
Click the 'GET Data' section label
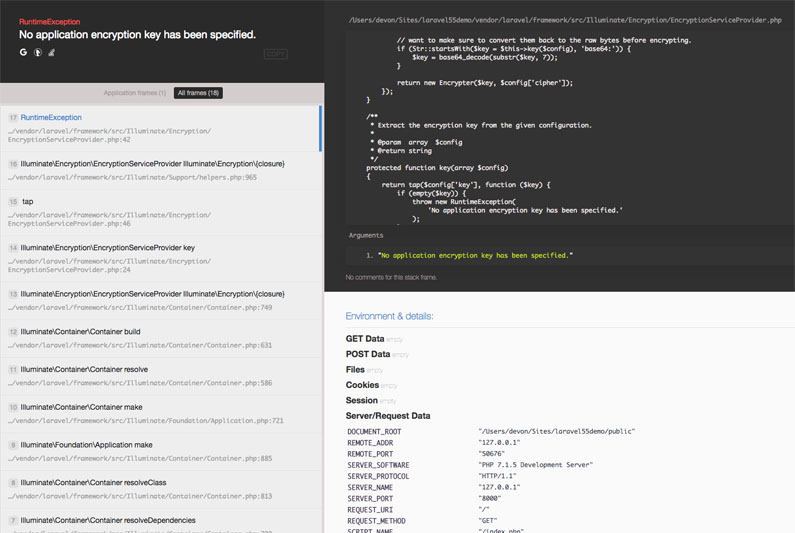tap(365, 339)
